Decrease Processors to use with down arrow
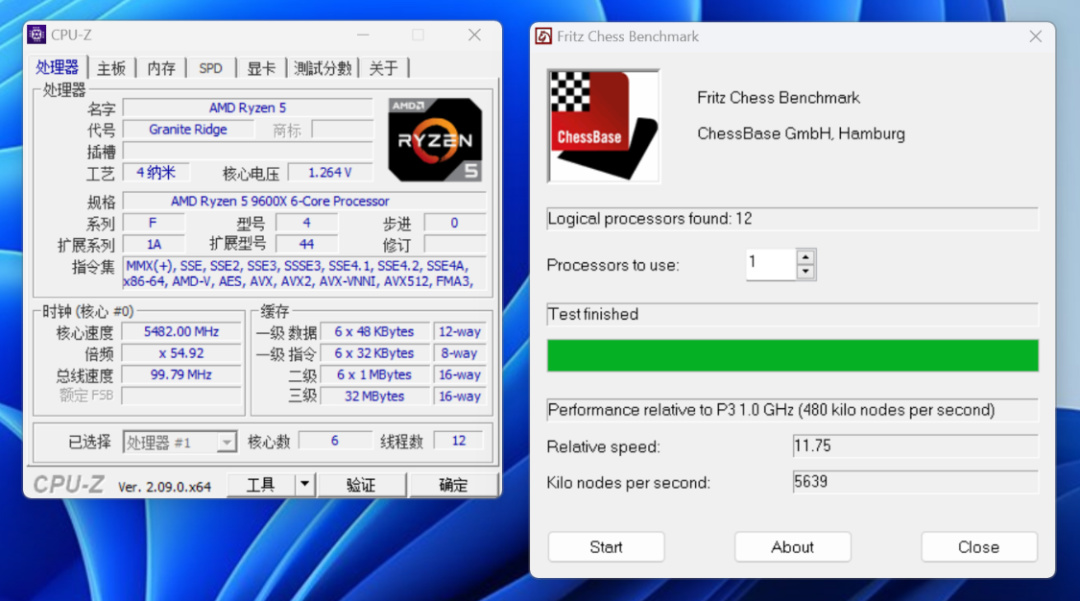1080x601 pixels. point(805,272)
